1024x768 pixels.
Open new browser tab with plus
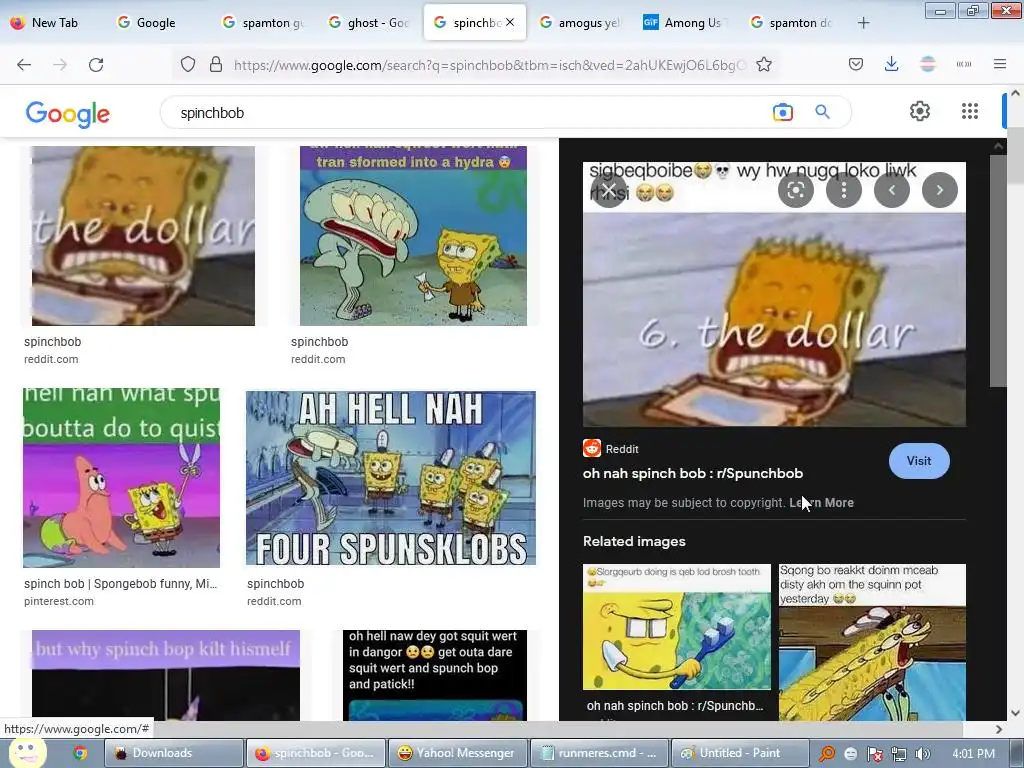tap(863, 23)
